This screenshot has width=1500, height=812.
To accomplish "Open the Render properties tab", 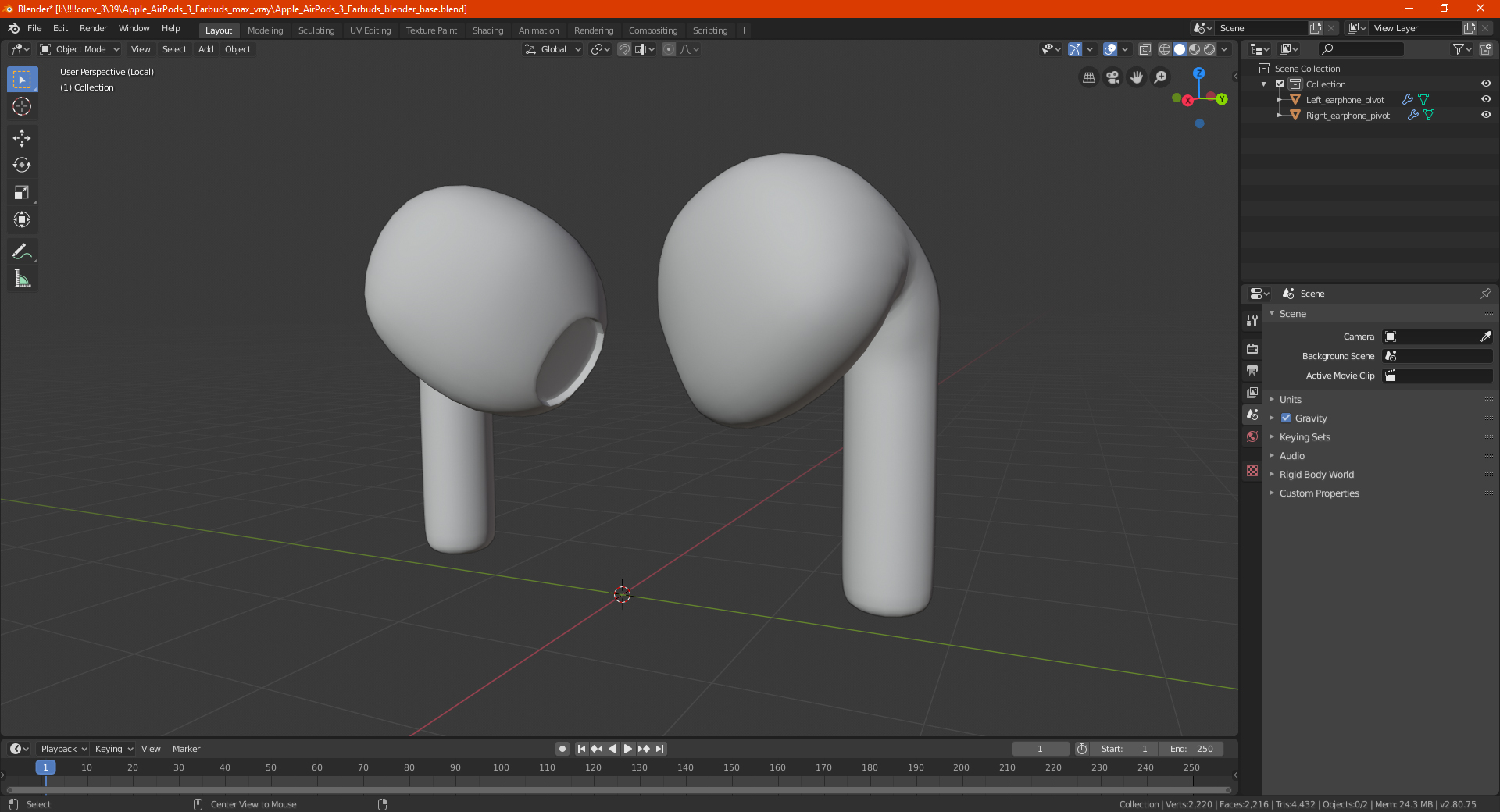I will click(x=1252, y=348).
